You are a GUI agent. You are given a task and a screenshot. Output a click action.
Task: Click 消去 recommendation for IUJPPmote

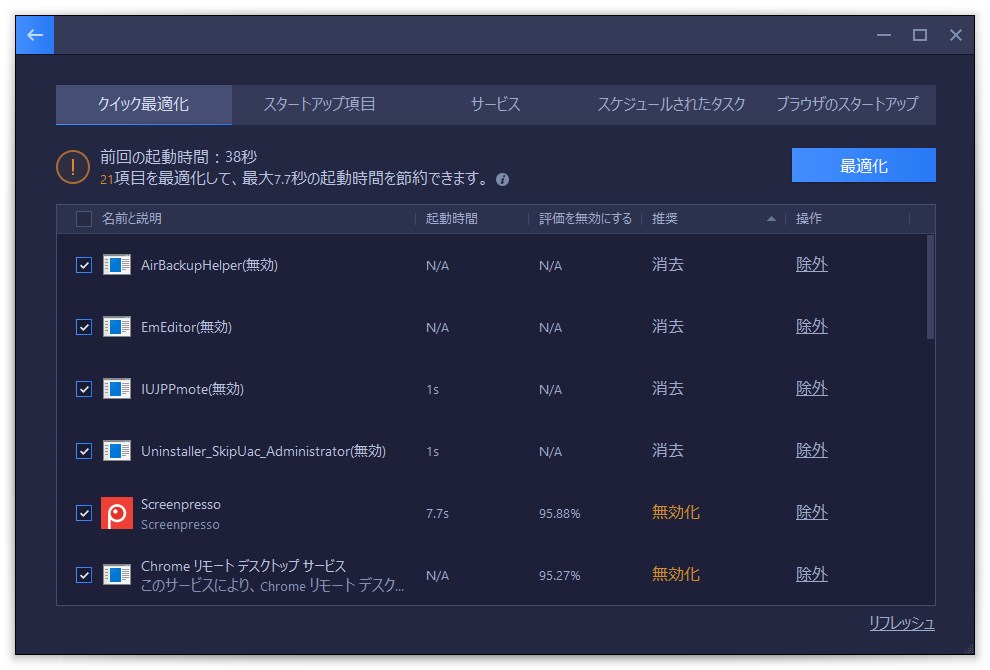click(x=667, y=388)
